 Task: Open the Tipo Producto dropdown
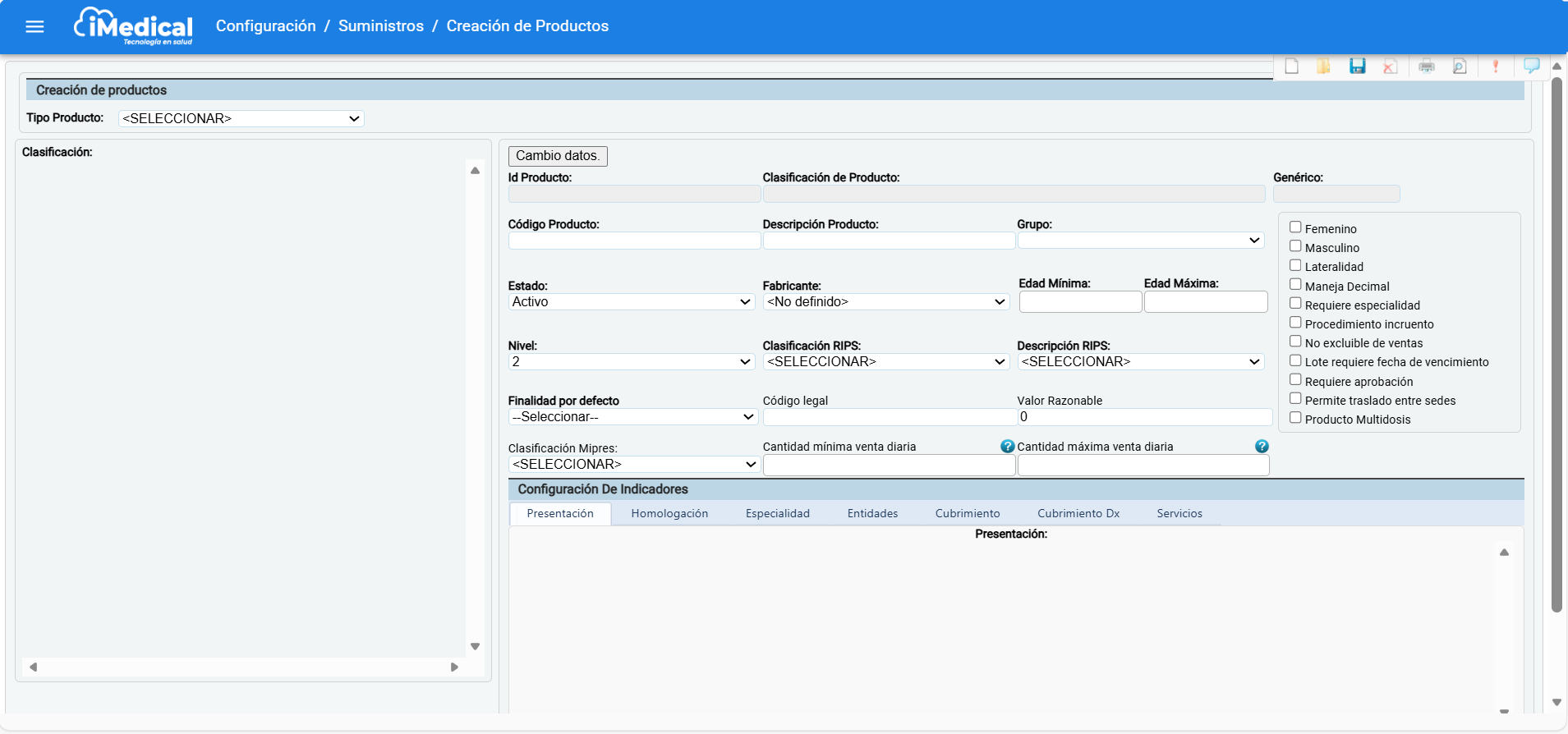[x=241, y=119]
